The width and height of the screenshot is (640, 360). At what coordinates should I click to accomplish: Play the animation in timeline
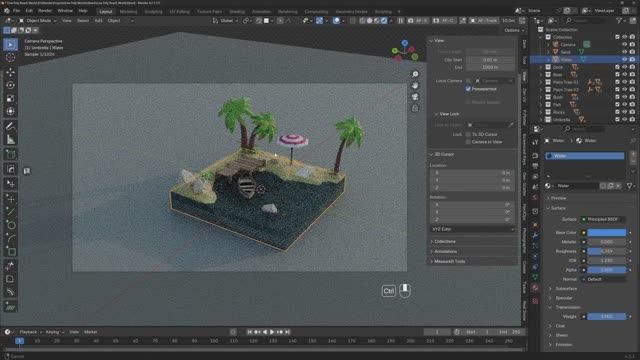[x=272, y=332]
